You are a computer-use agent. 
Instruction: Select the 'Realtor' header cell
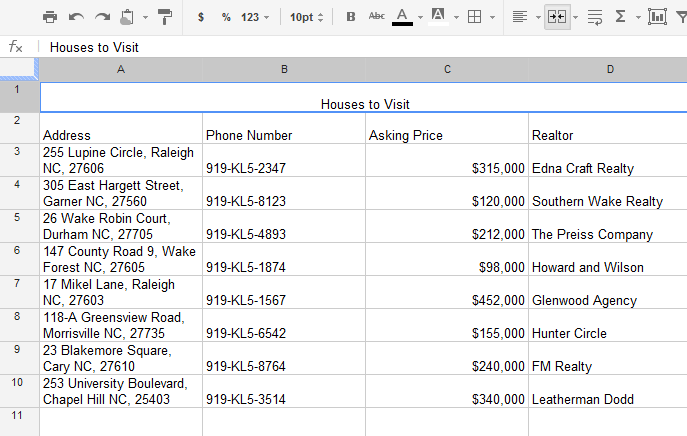(608, 128)
